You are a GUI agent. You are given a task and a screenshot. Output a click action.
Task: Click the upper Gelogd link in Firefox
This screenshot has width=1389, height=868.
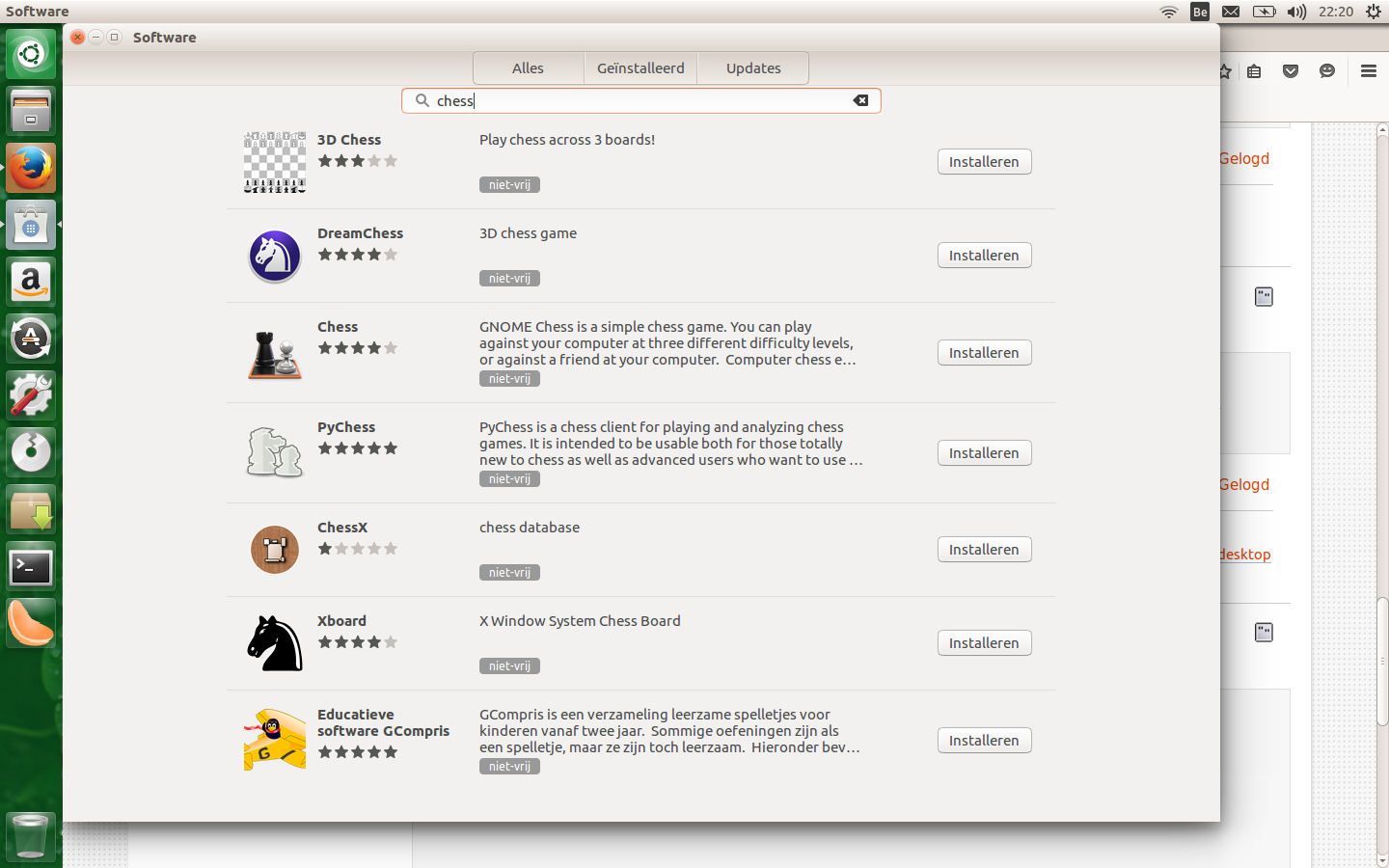[1244, 159]
